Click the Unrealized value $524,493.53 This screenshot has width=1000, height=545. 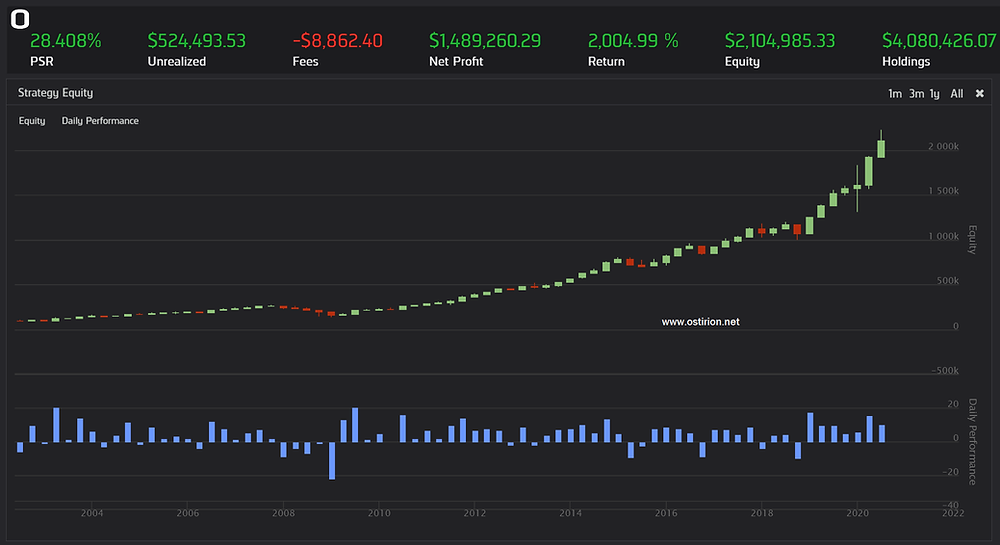(x=196, y=41)
